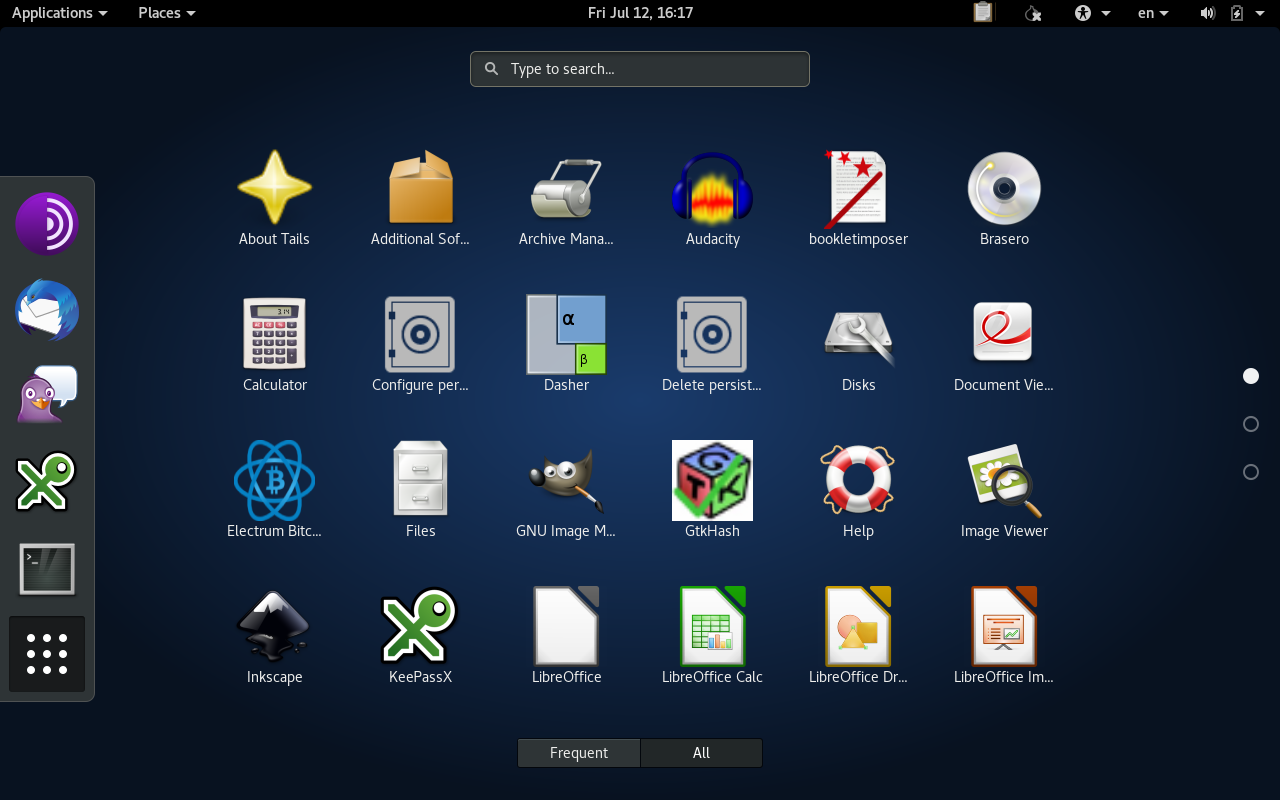Launch Pidgin messenger from the dock
Viewport: 1280px width, 800px height.
47,396
